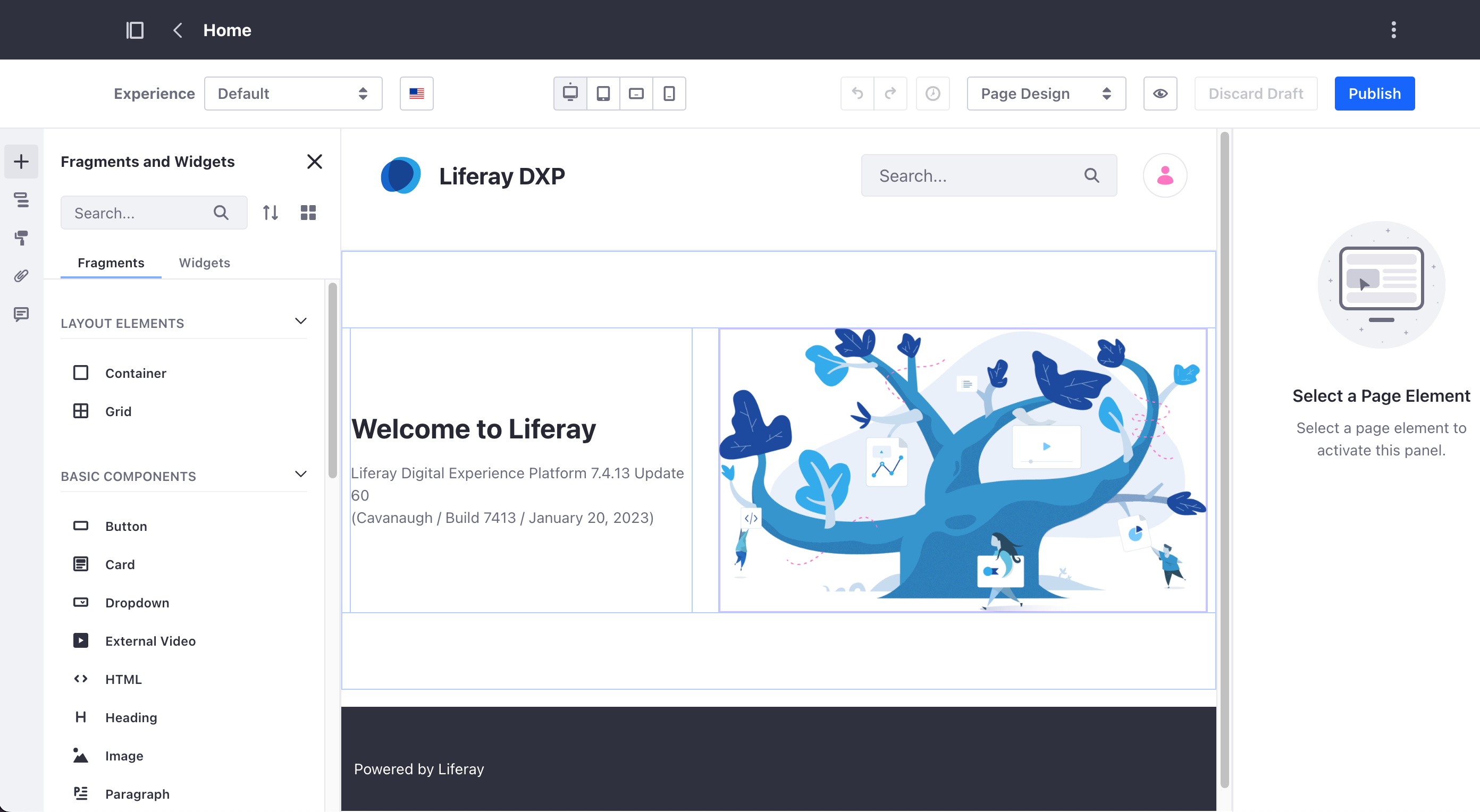This screenshot has height=812, width=1480.
Task: Toggle the sort order icon in fragments panel
Action: coord(270,212)
